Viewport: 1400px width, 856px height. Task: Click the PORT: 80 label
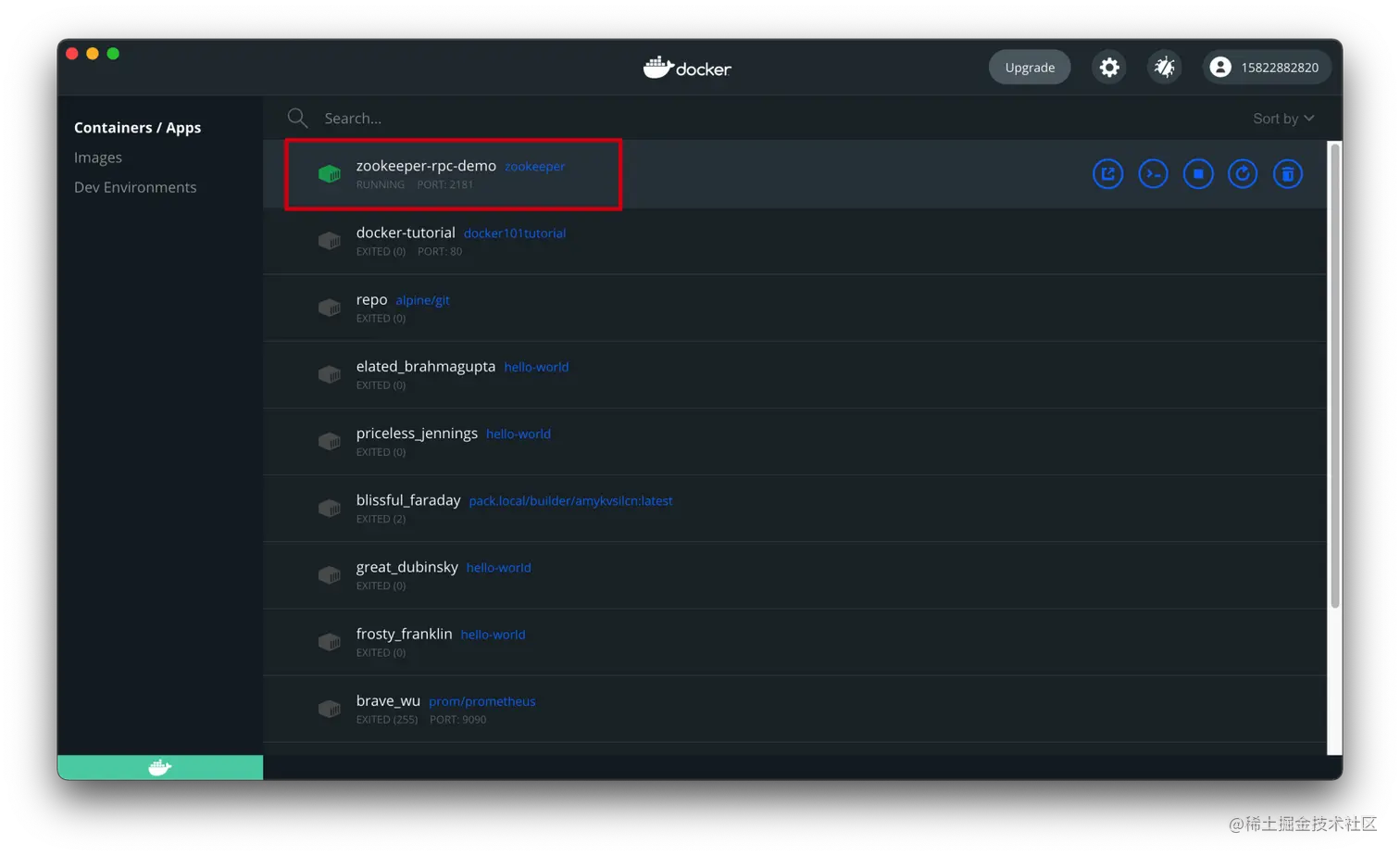pyautogui.click(x=440, y=251)
